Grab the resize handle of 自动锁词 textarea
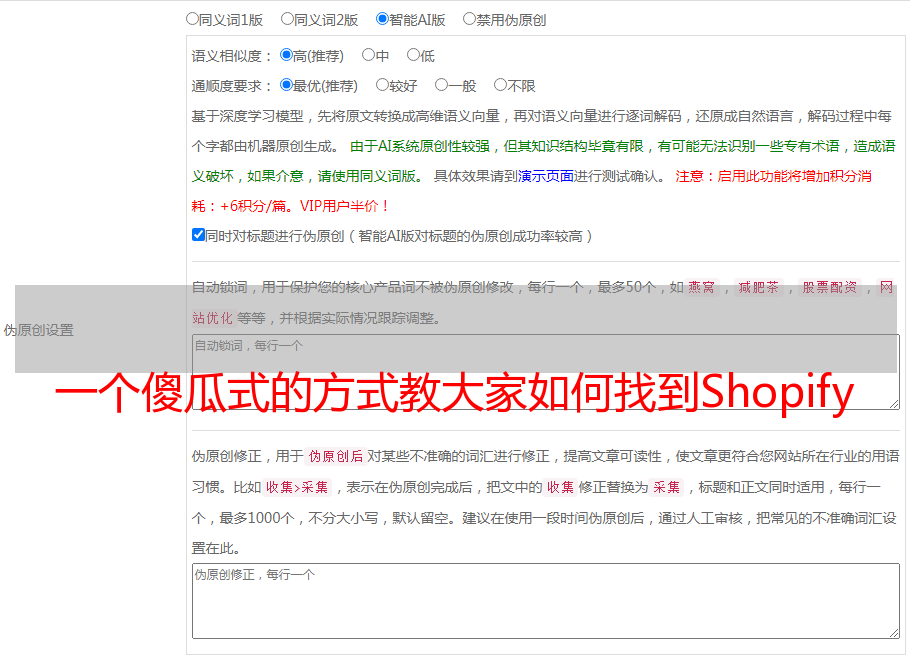Viewport: 911px width, 658px height. 894,404
